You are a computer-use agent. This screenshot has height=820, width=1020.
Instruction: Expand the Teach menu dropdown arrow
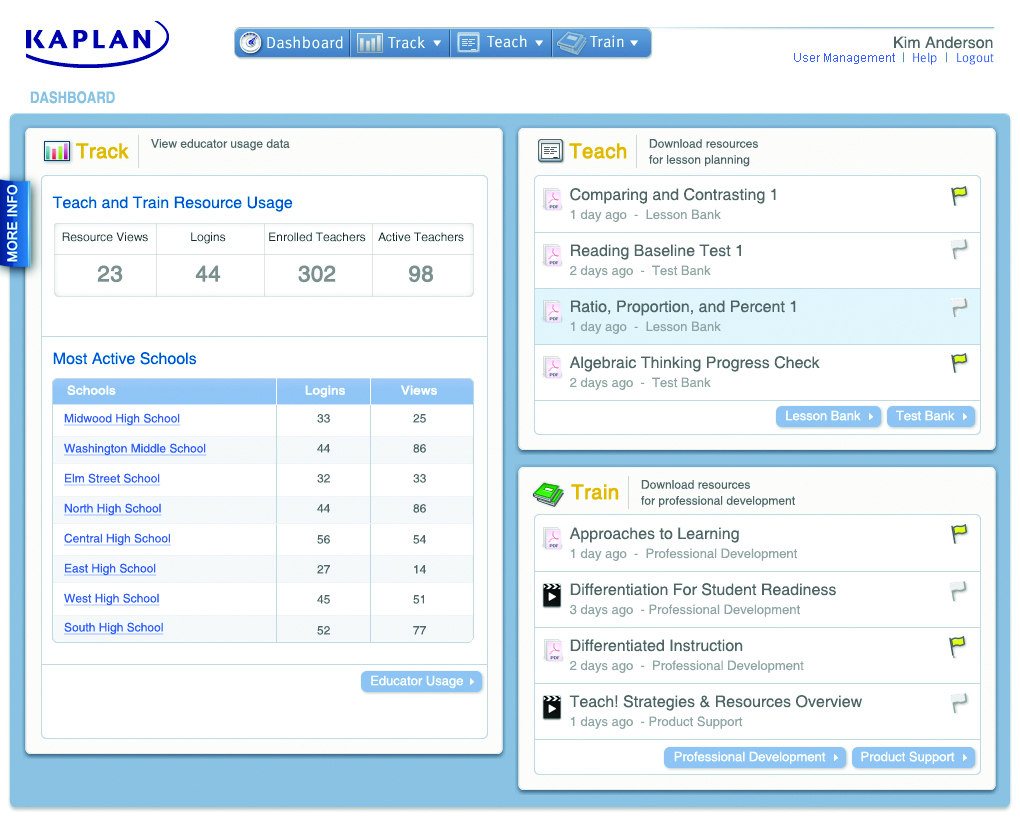(x=539, y=44)
